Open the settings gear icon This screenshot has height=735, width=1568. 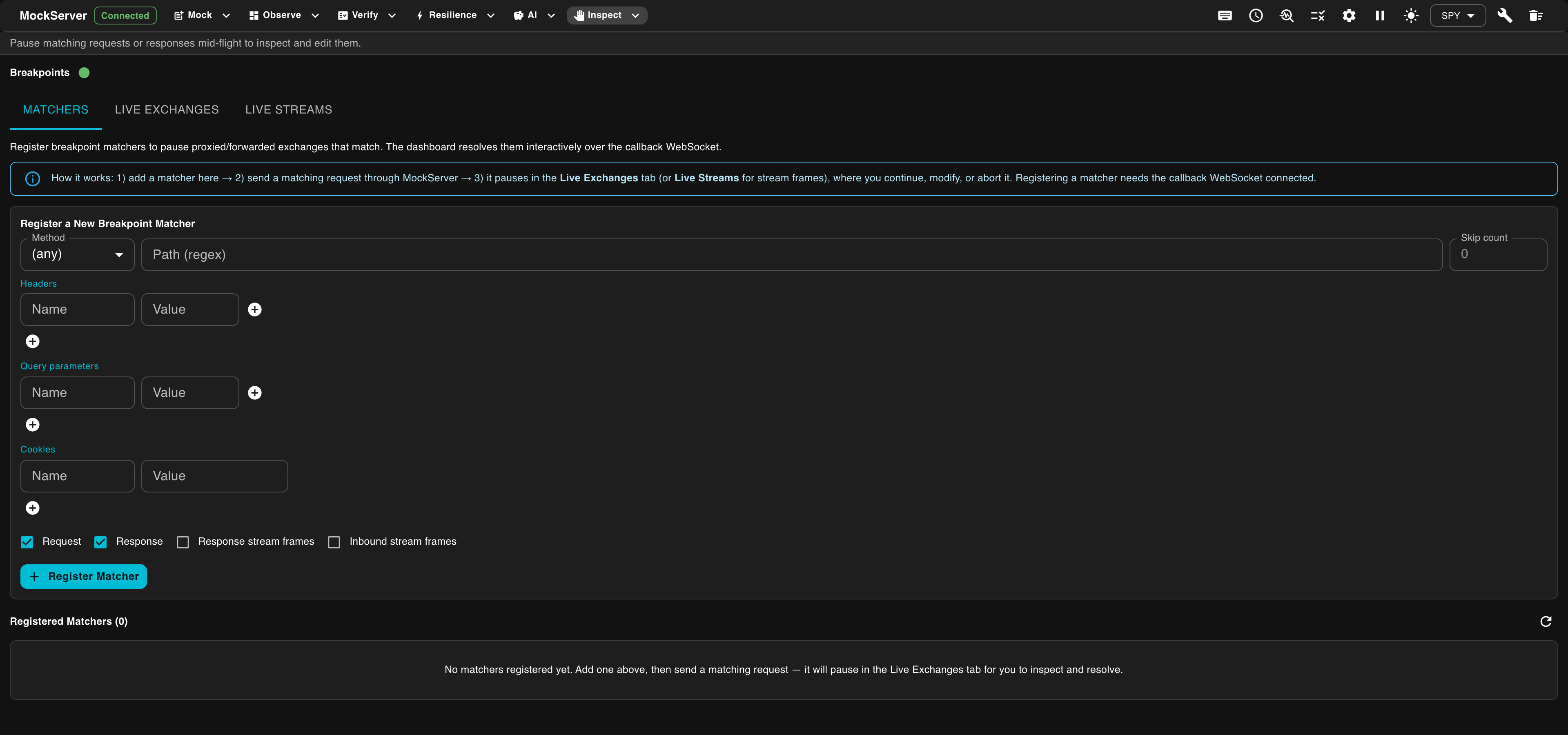click(1349, 16)
